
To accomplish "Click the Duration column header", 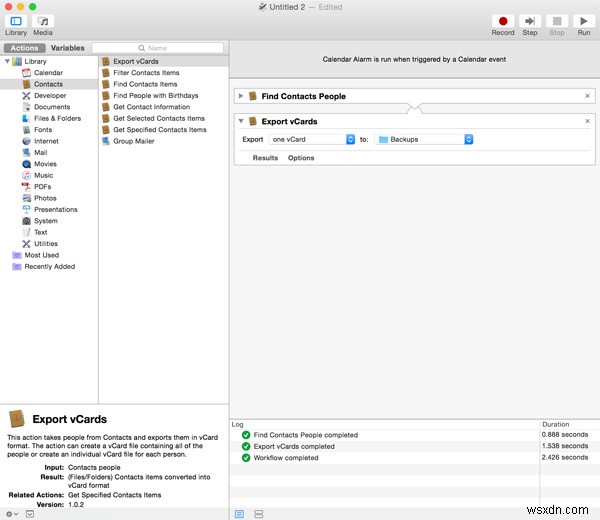I will click(x=555, y=424).
